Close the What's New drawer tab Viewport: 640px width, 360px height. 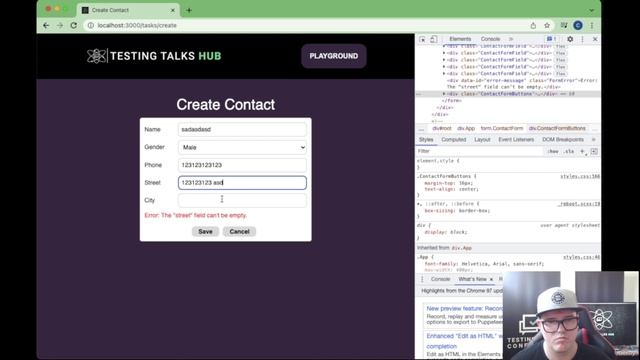tap(491, 279)
